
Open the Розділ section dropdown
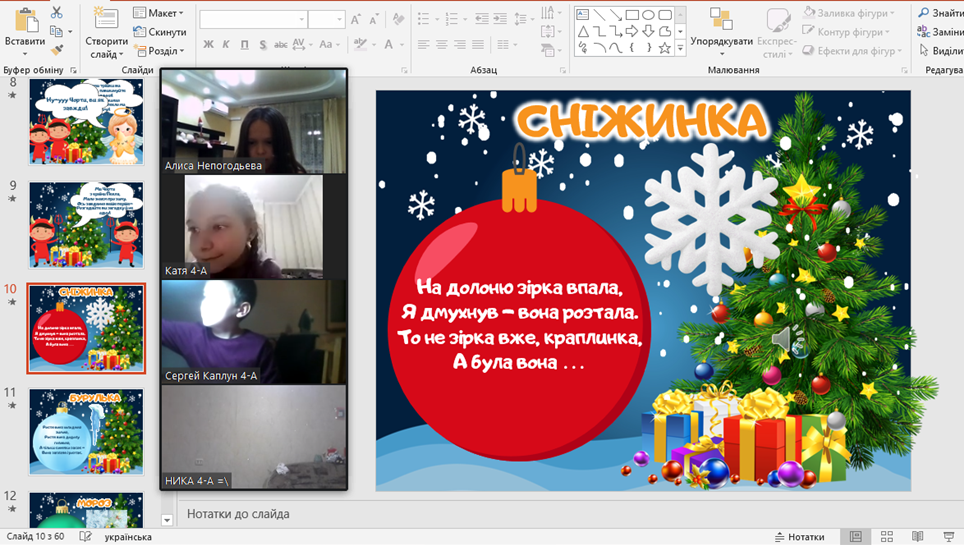tap(159, 50)
